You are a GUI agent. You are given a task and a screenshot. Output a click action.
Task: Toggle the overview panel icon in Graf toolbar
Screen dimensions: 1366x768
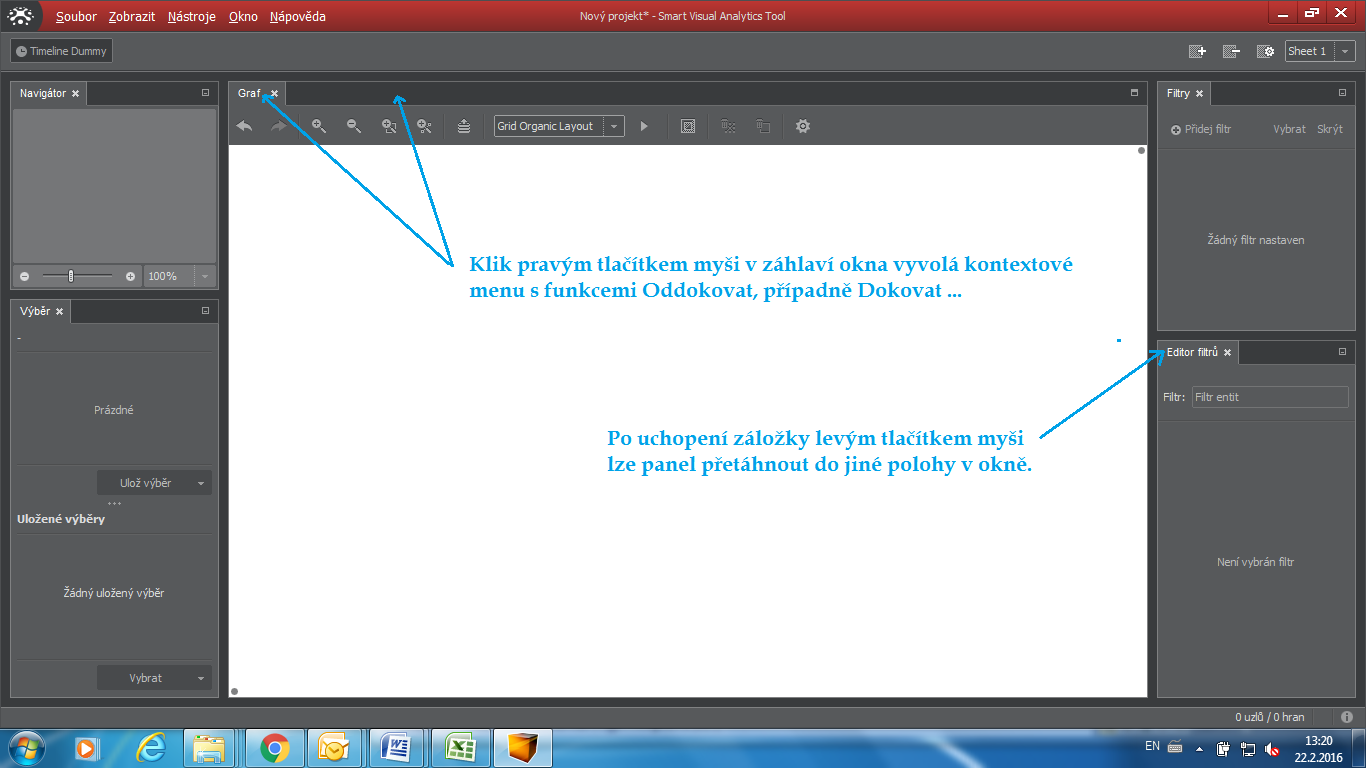[x=687, y=126]
